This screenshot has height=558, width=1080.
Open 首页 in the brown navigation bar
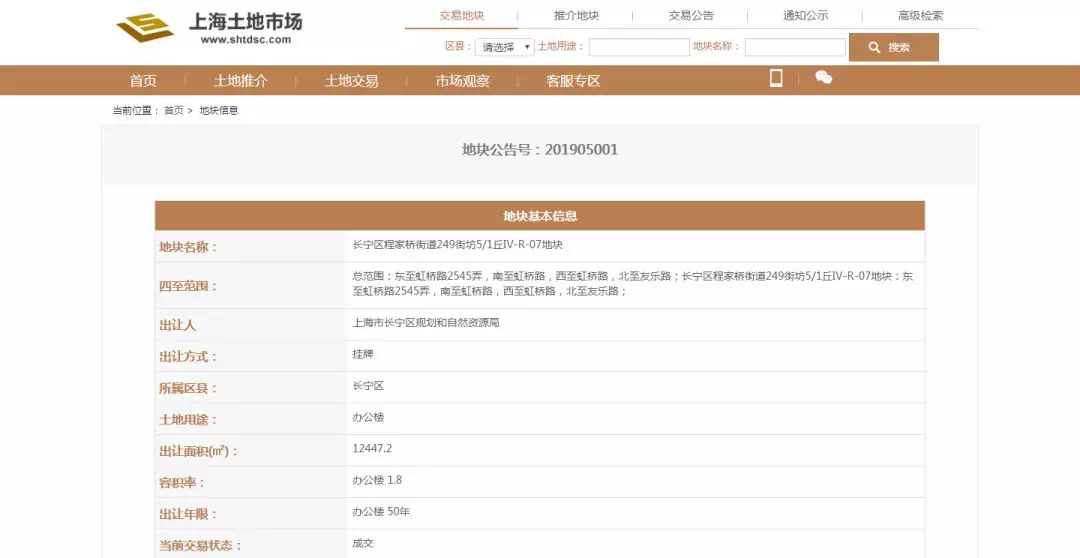click(143, 81)
